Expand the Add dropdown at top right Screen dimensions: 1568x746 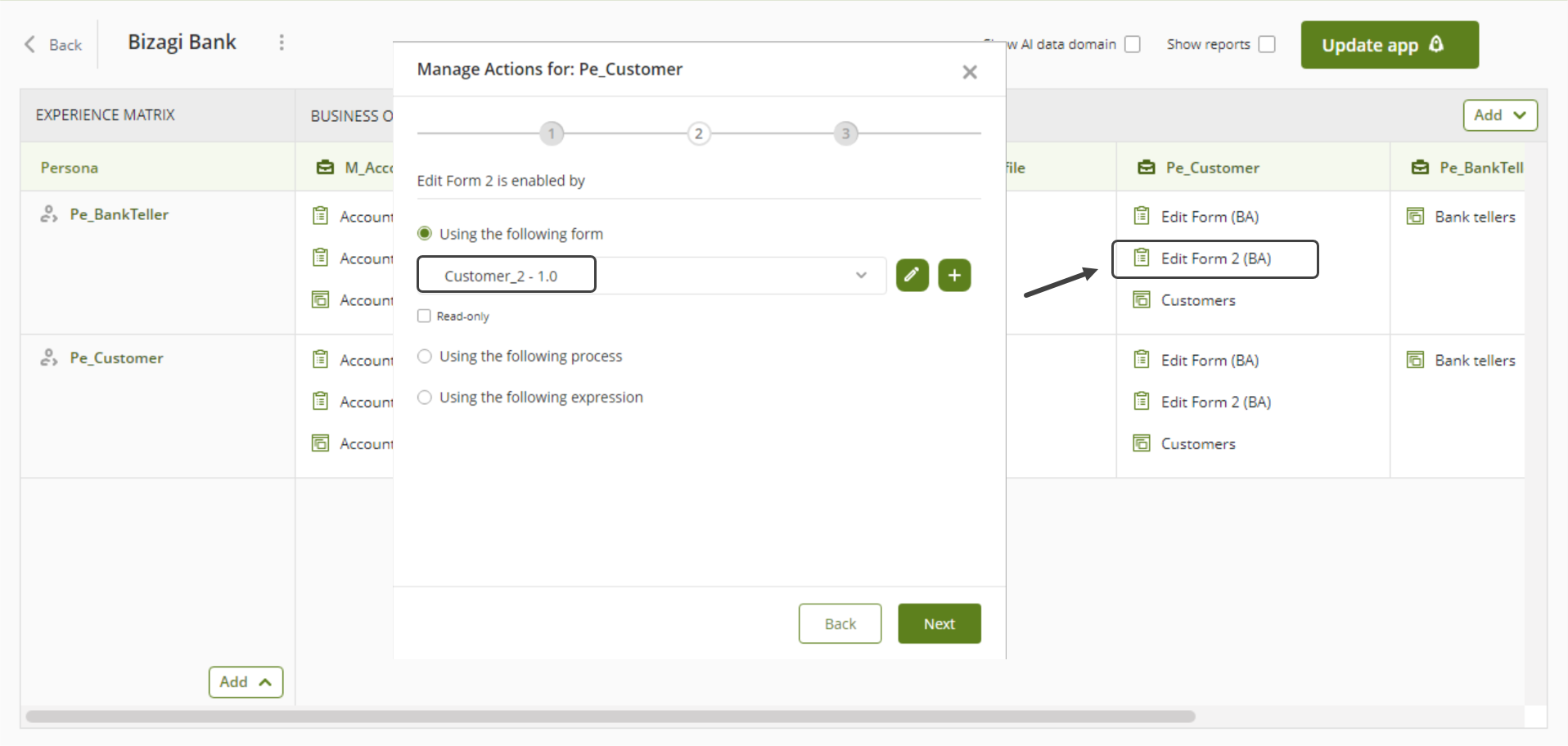point(1499,115)
